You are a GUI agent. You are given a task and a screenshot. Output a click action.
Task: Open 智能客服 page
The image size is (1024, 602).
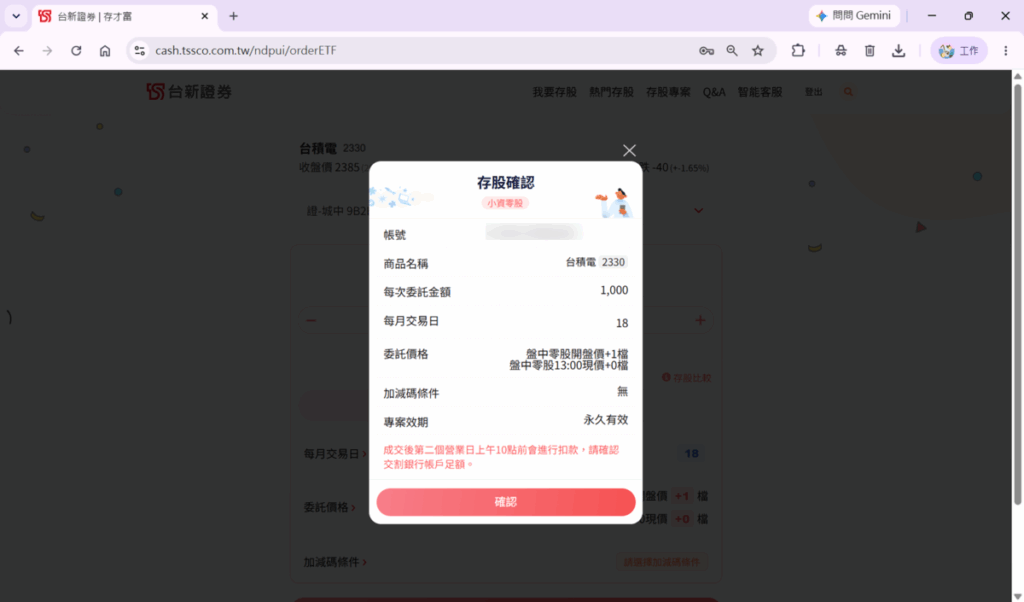[760, 92]
